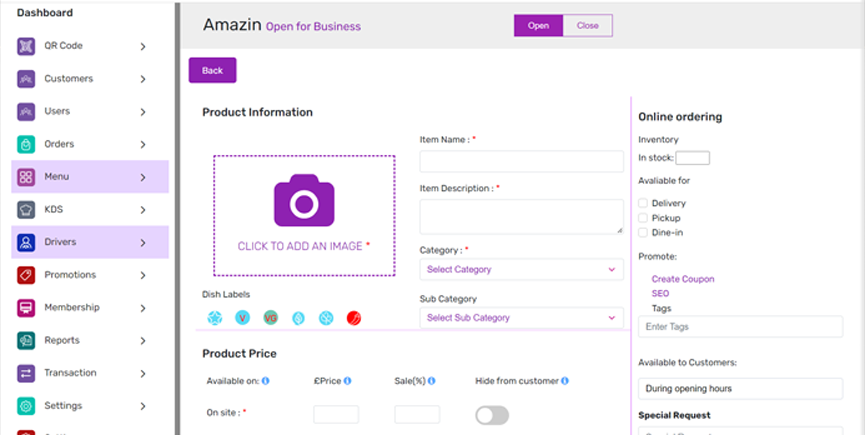Click the info icon beside Available on
This screenshot has height=435, width=865.
coord(266,381)
